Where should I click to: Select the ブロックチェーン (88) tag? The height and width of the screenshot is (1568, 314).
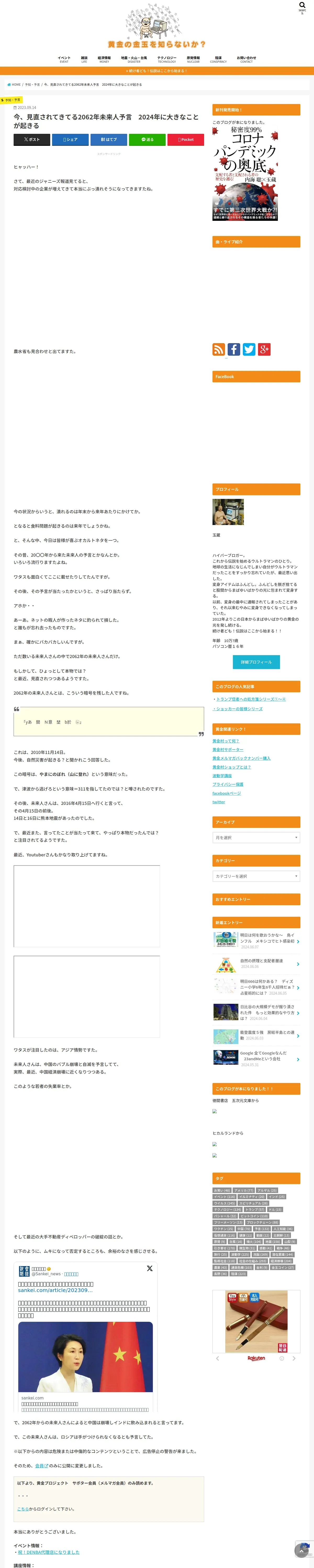(x=262, y=1222)
